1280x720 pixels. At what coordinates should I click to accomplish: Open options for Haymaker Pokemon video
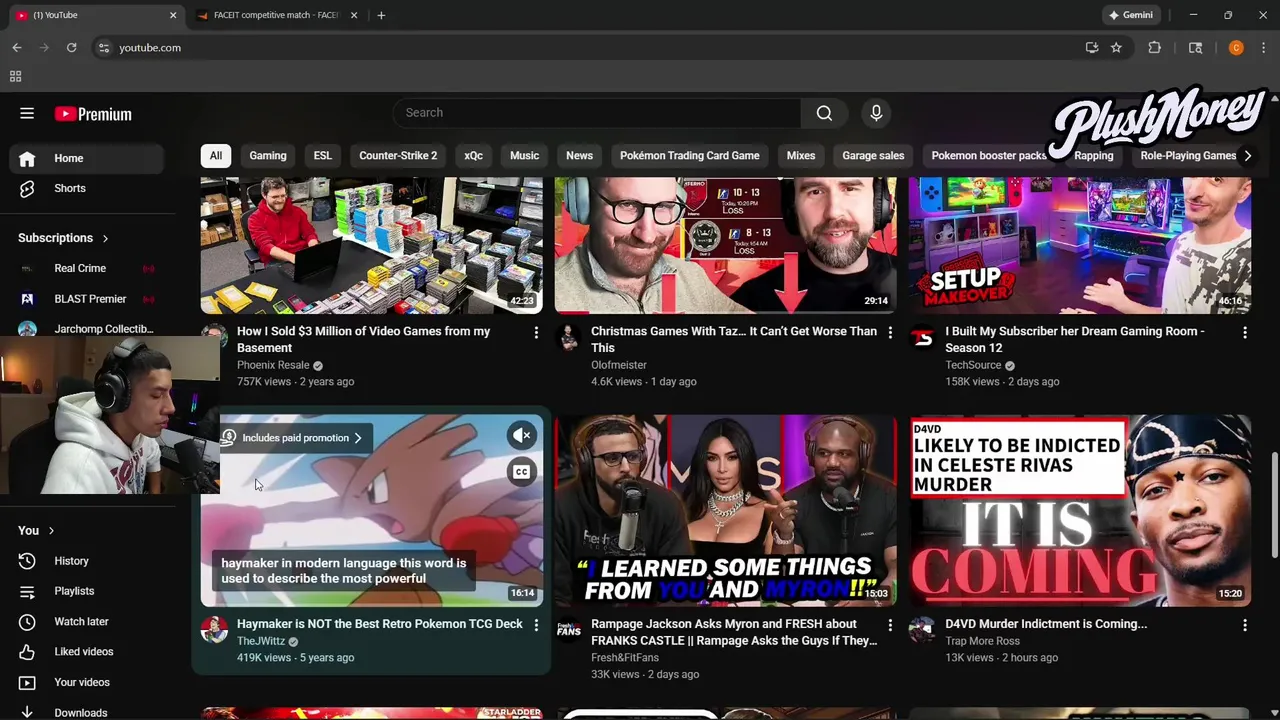(536, 625)
